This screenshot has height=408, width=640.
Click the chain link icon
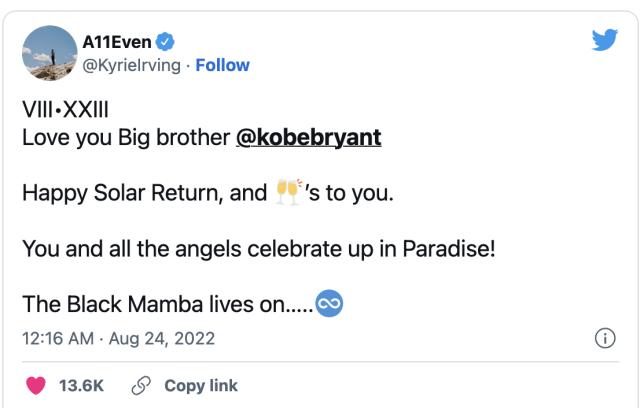tap(143, 385)
